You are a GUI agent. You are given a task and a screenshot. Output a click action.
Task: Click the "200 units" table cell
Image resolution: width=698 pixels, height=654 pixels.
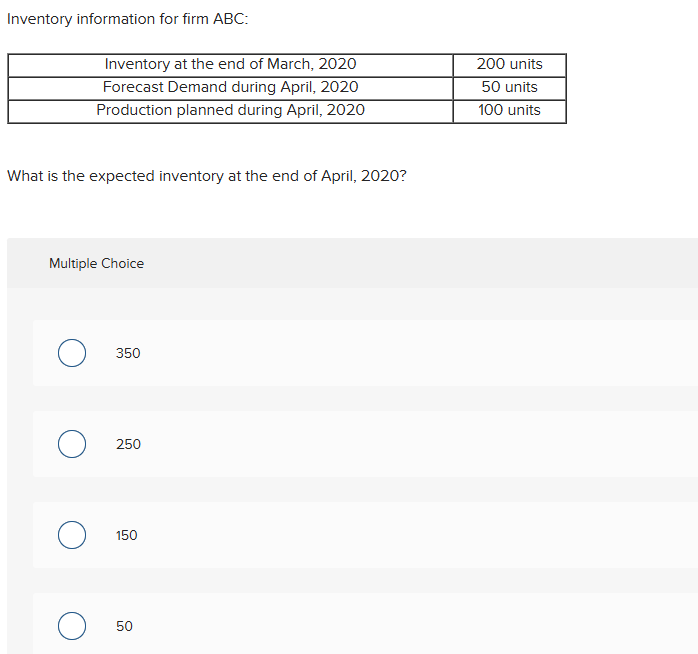tap(509, 64)
